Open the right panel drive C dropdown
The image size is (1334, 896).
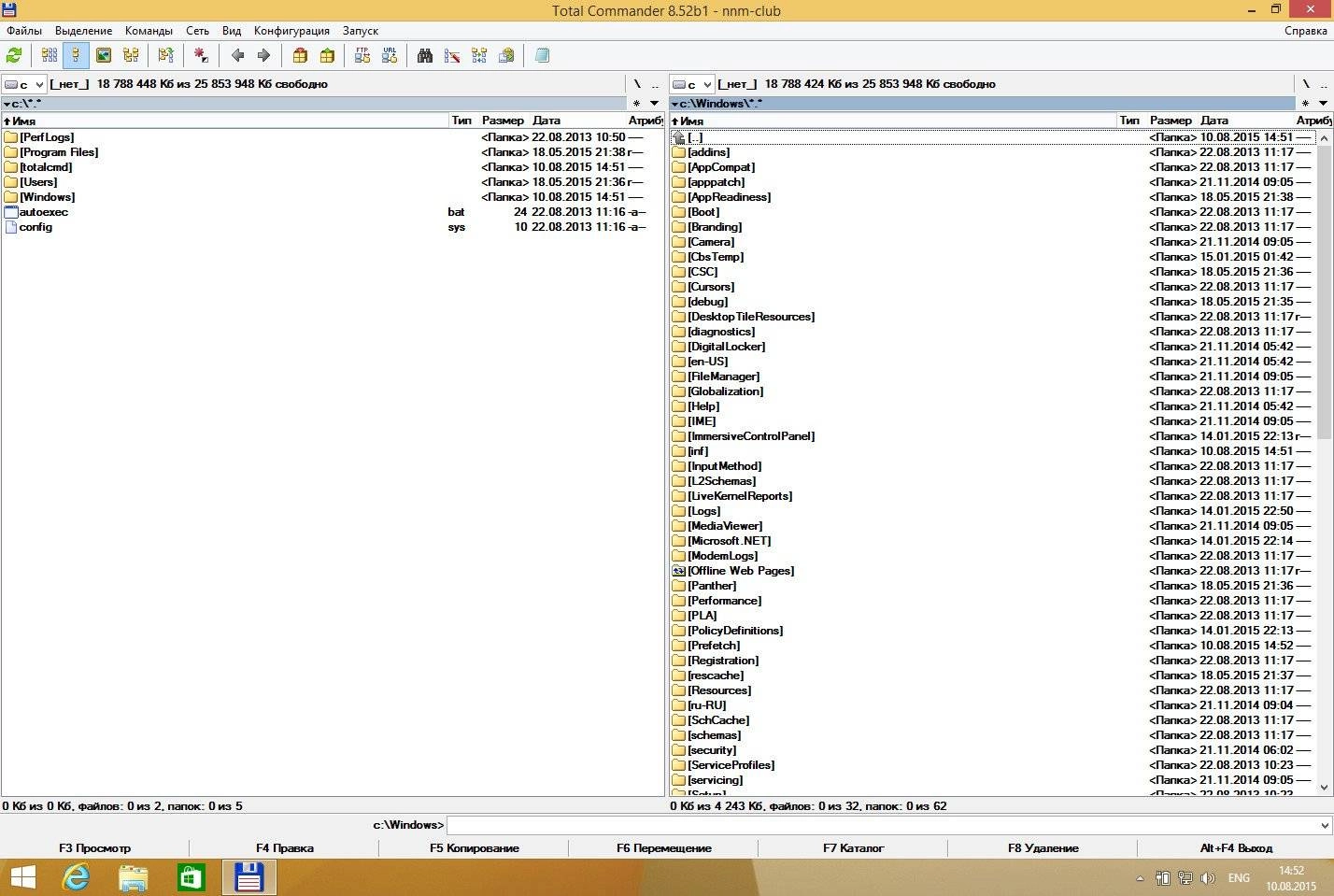(692, 84)
